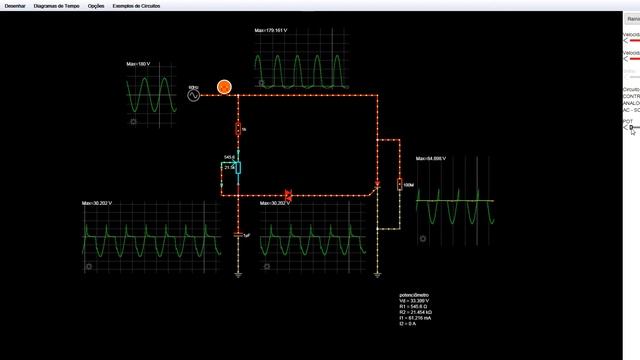Click the Vd = 33.399 V info line

pos(414,301)
